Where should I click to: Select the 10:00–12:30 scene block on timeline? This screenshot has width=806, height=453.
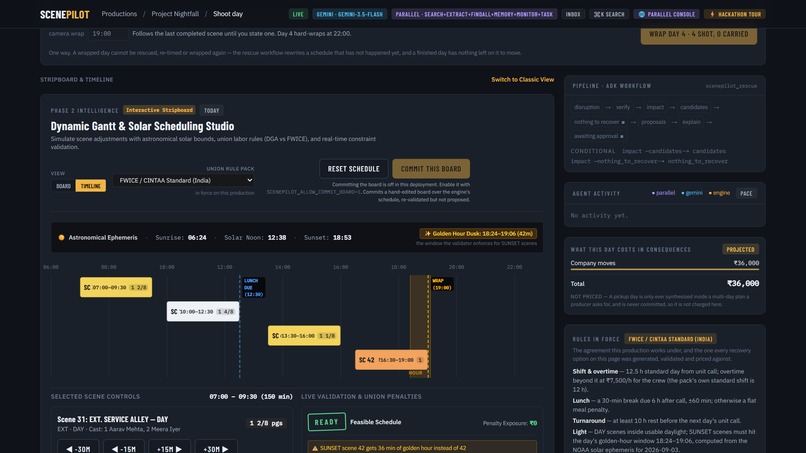[x=203, y=312]
